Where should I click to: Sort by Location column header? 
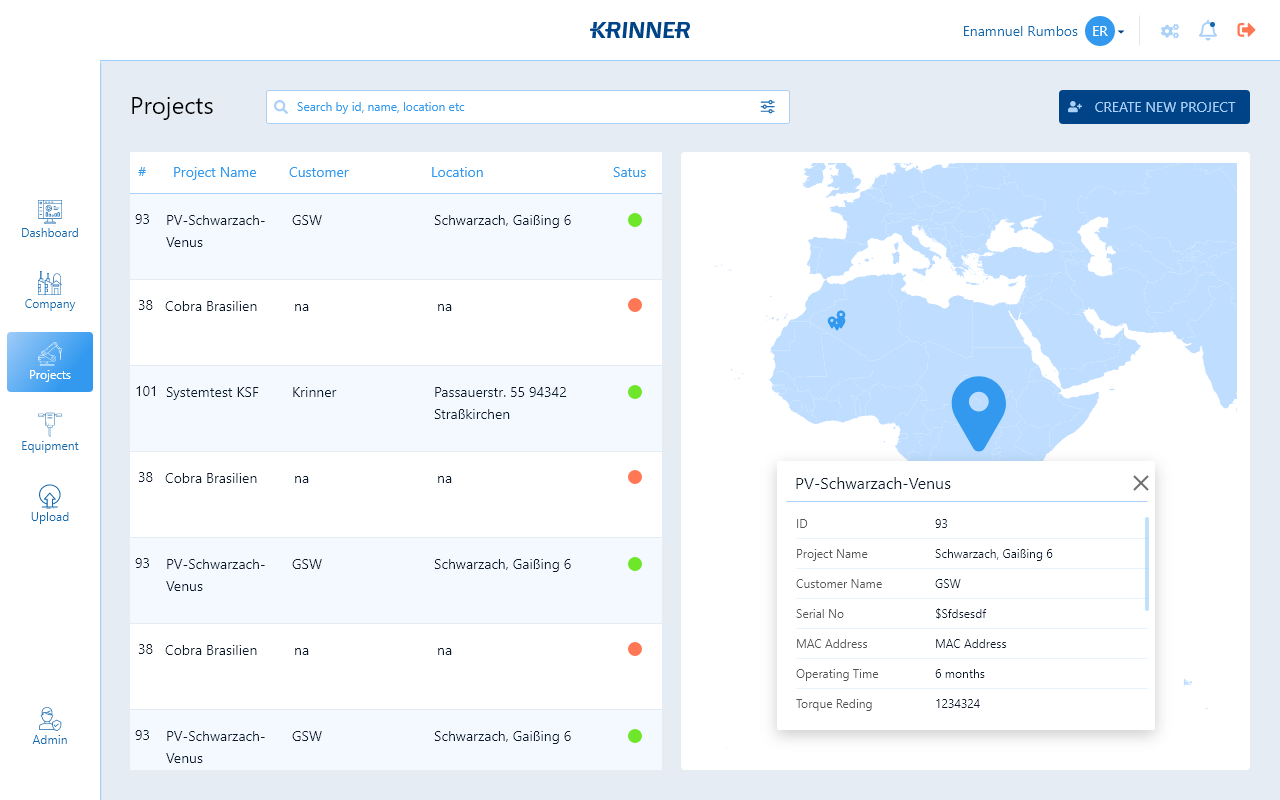point(457,172)
